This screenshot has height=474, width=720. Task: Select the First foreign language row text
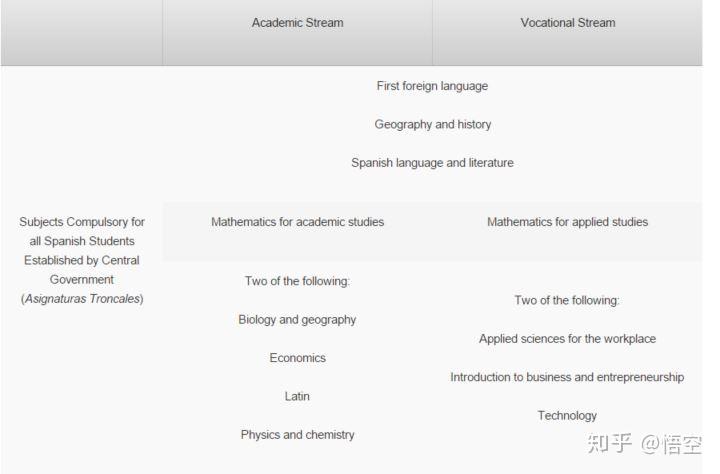pos(432,86)
